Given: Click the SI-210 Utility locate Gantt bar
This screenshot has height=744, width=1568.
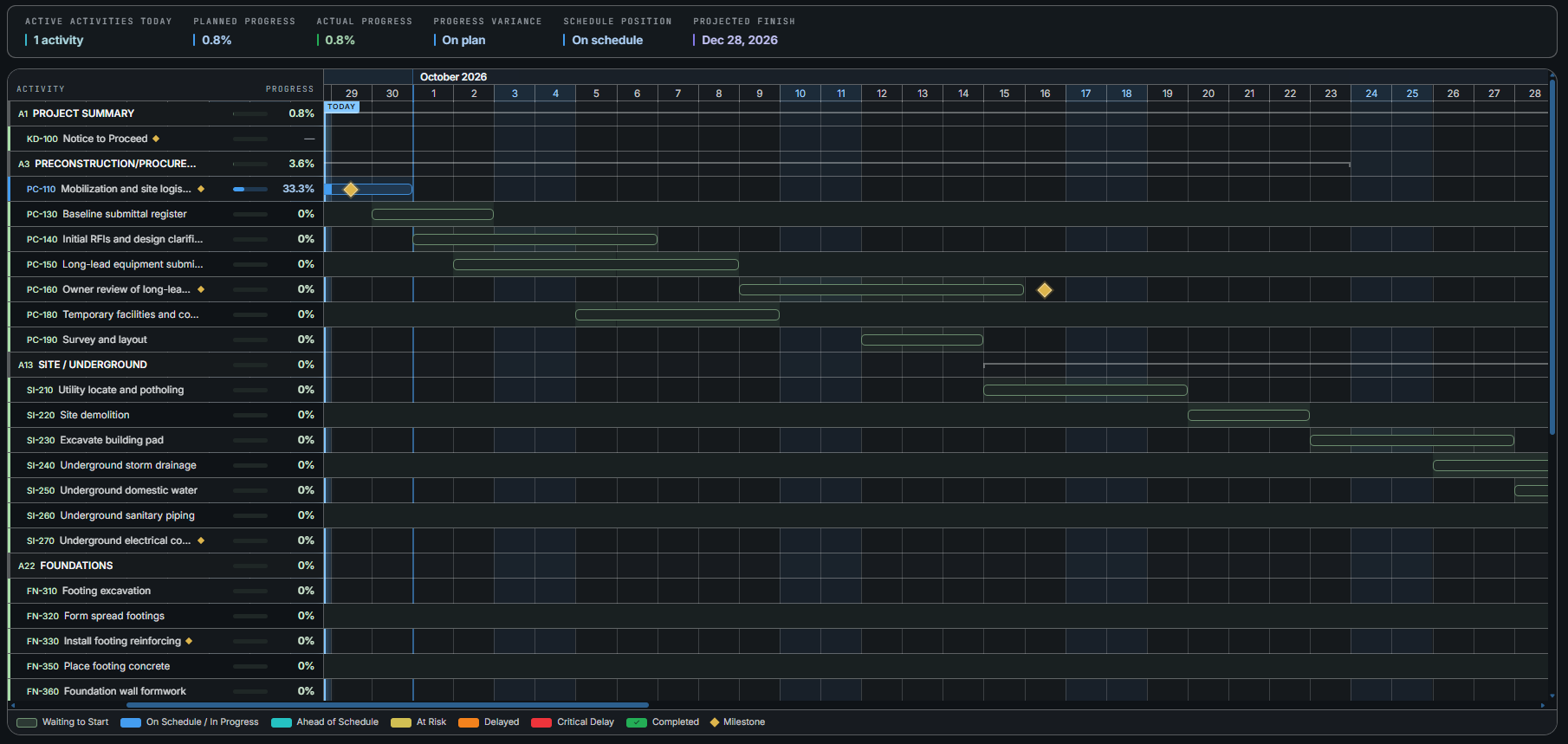Looking at the screenshot, I should tap(1085, 391).
